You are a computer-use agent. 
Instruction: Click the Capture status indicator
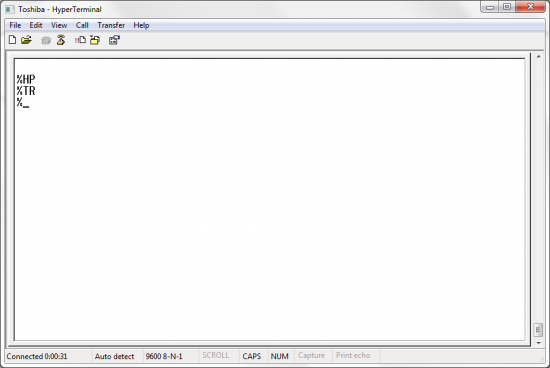[311, 356]
